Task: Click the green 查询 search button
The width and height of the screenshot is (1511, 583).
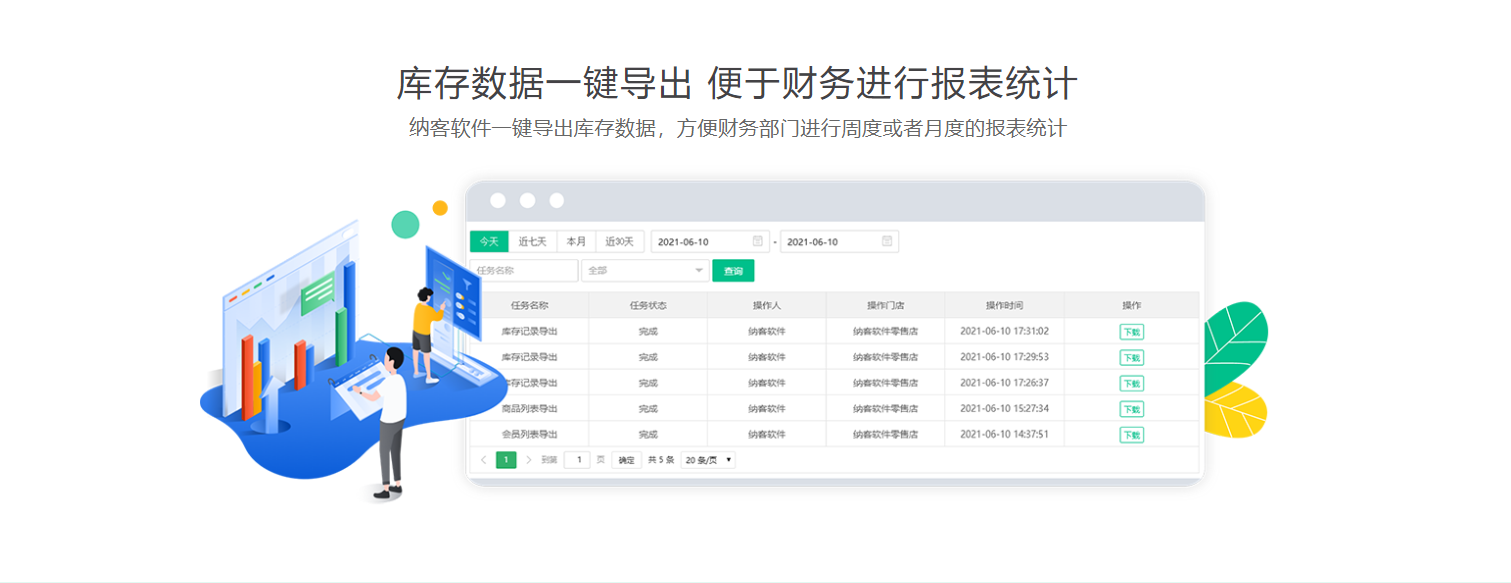Action: [733, 270]
